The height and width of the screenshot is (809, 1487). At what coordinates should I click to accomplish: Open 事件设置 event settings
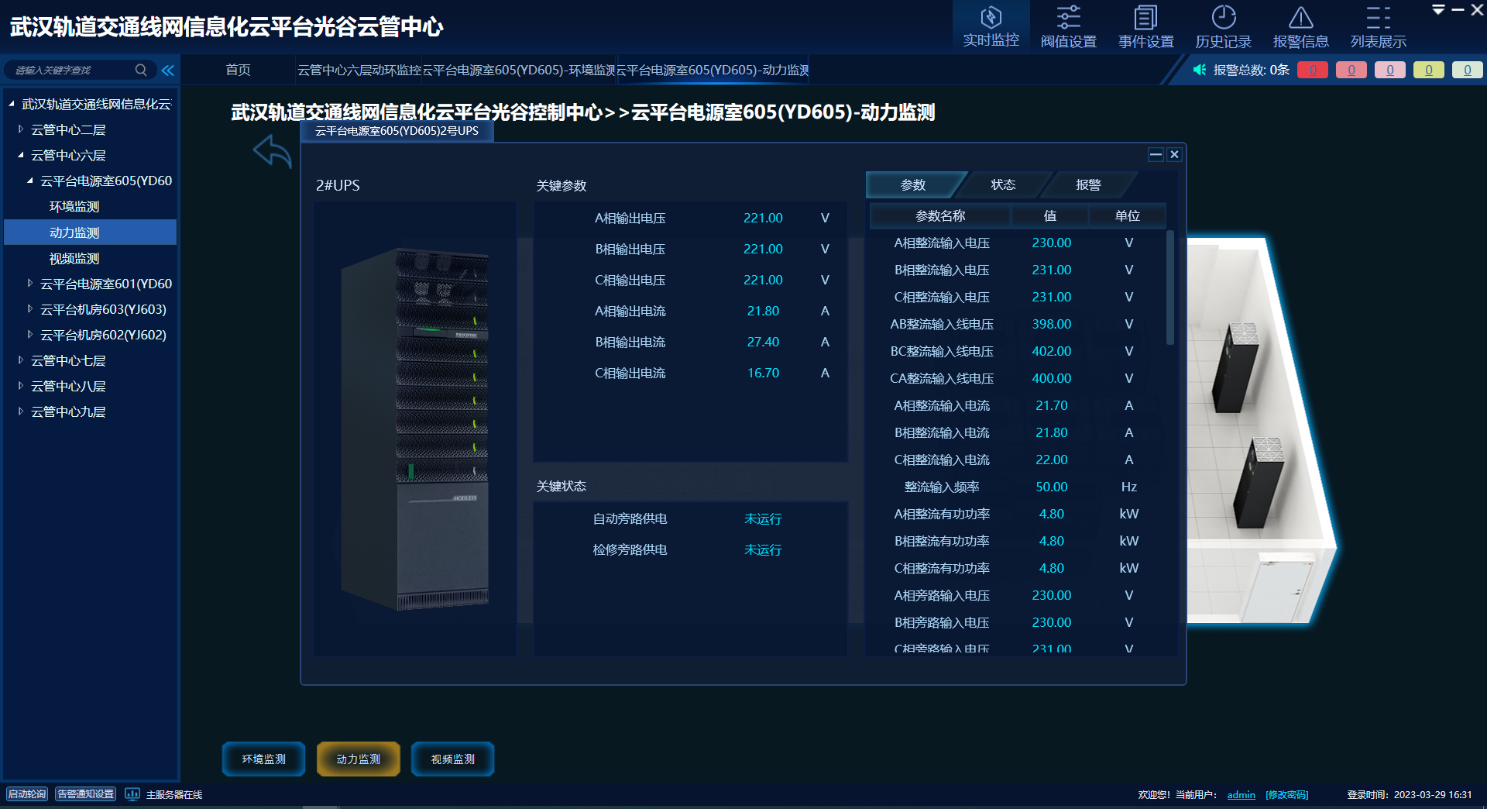click(1145, 26)
